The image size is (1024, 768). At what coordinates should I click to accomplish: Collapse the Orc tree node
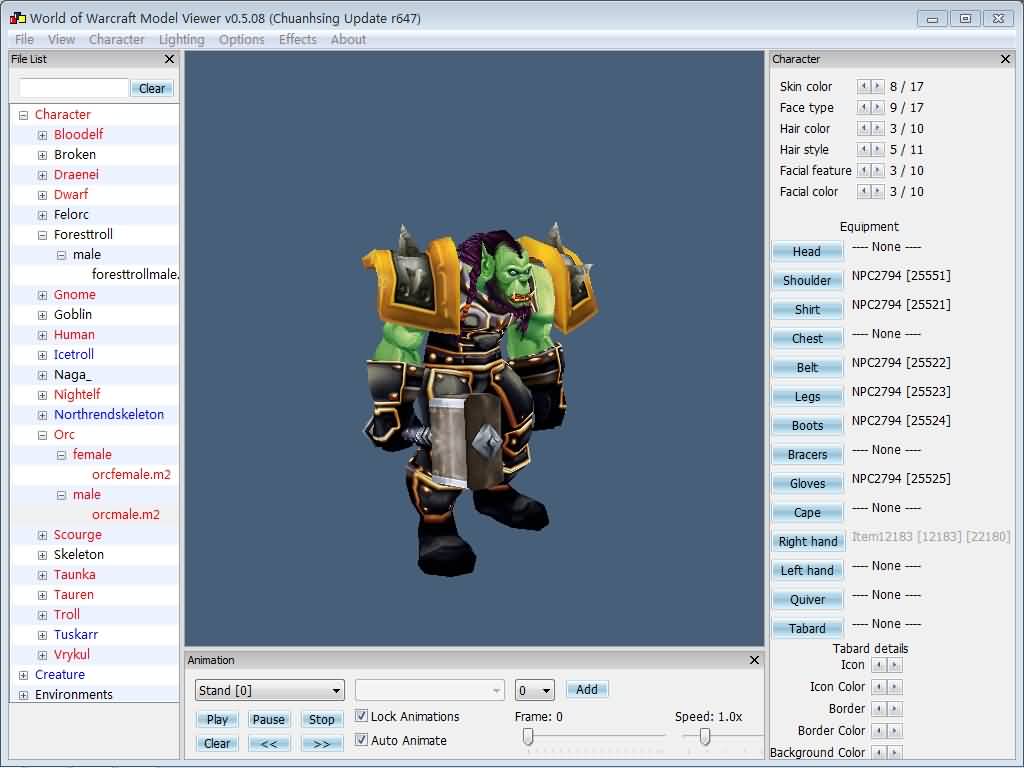(42, 435)
